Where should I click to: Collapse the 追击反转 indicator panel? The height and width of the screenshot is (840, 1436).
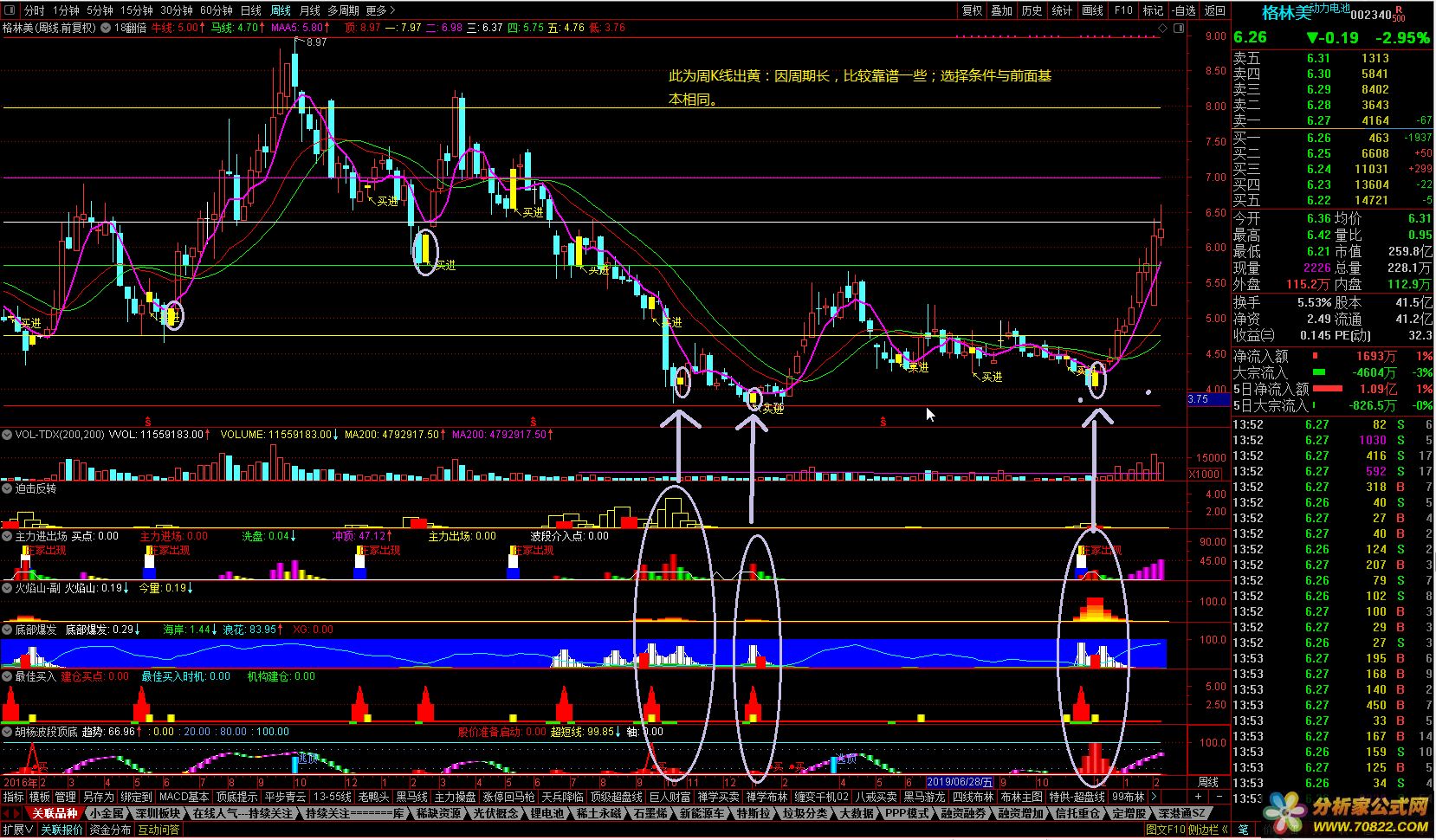[x=8, y=488]
